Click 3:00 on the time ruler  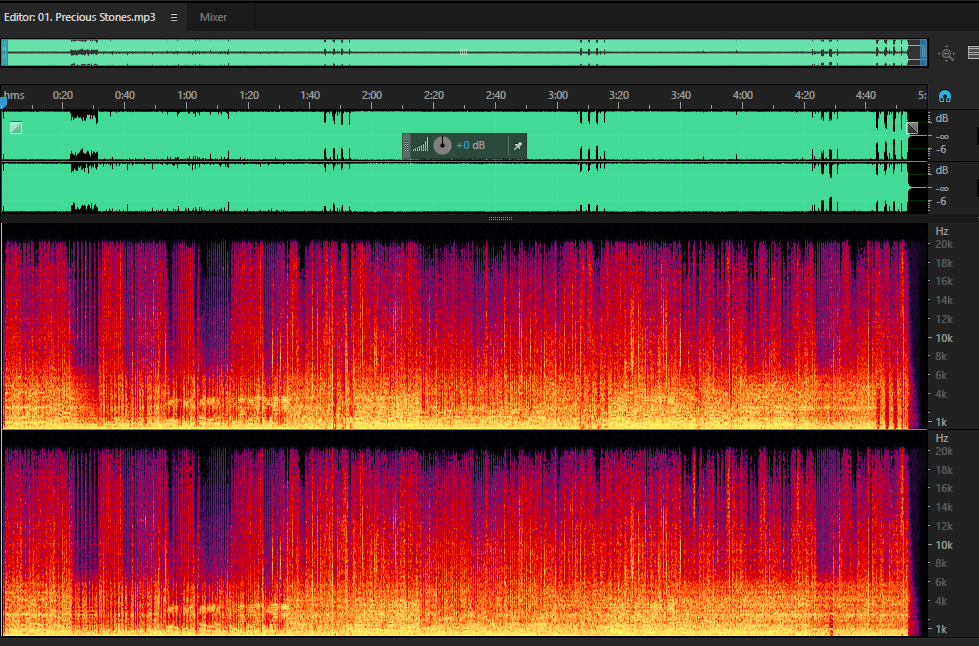coord(558,95)
